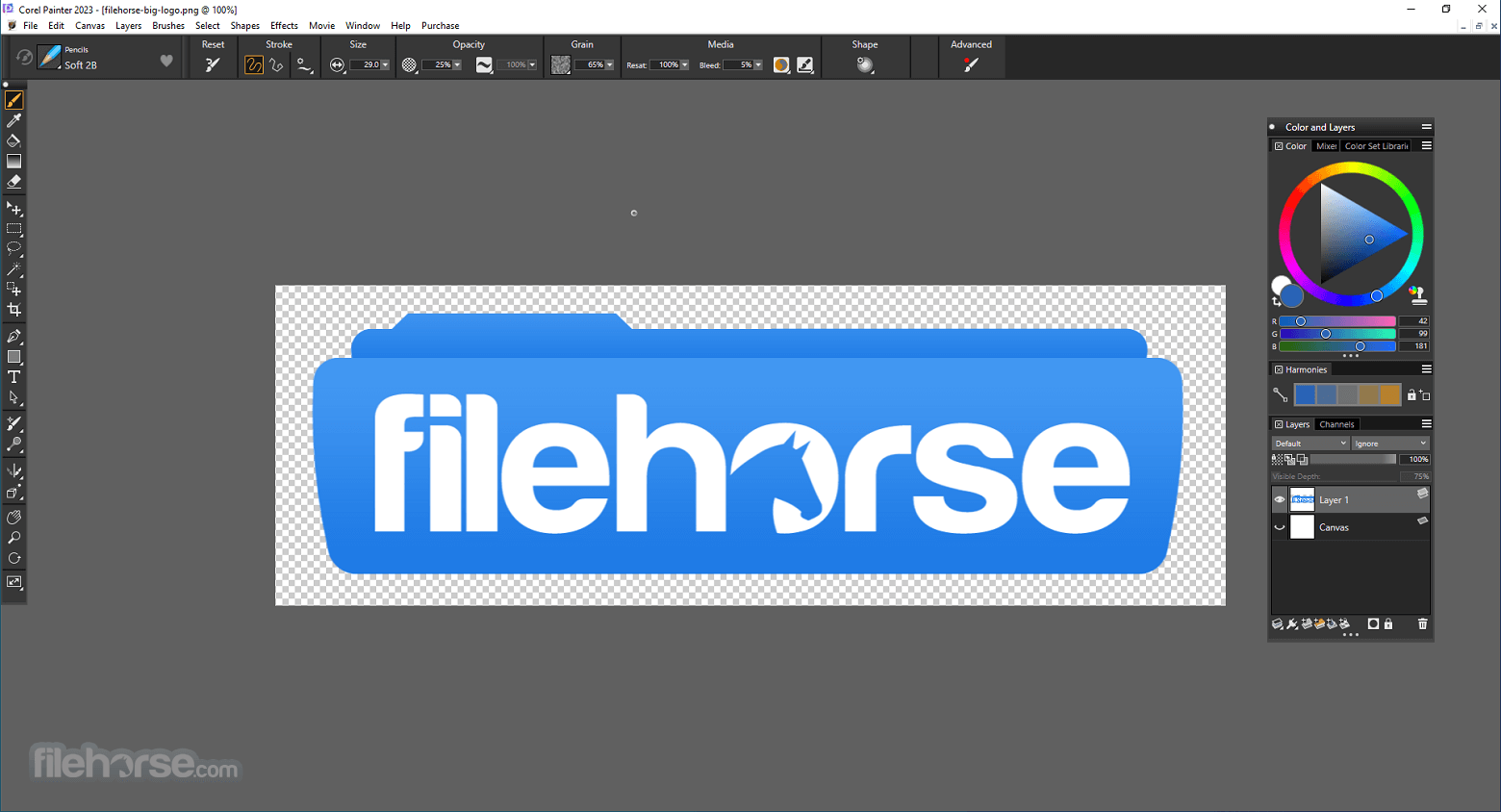This screenshot has width=1501, height=812.
Task: Create a new layer mask
Action: click(1373, 624)
